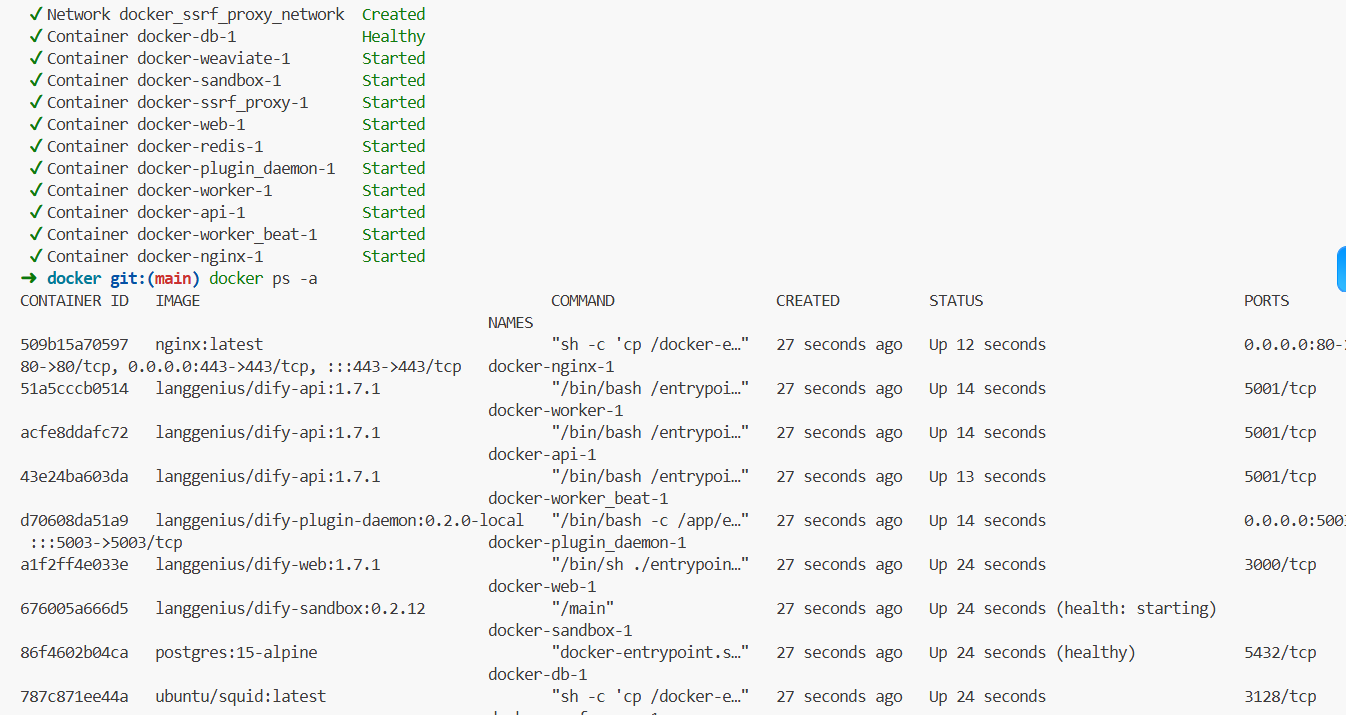Select 'Container docker-weaviate-1' in startup list
This screenshot has width=1346, height=715.
(168, 59)
